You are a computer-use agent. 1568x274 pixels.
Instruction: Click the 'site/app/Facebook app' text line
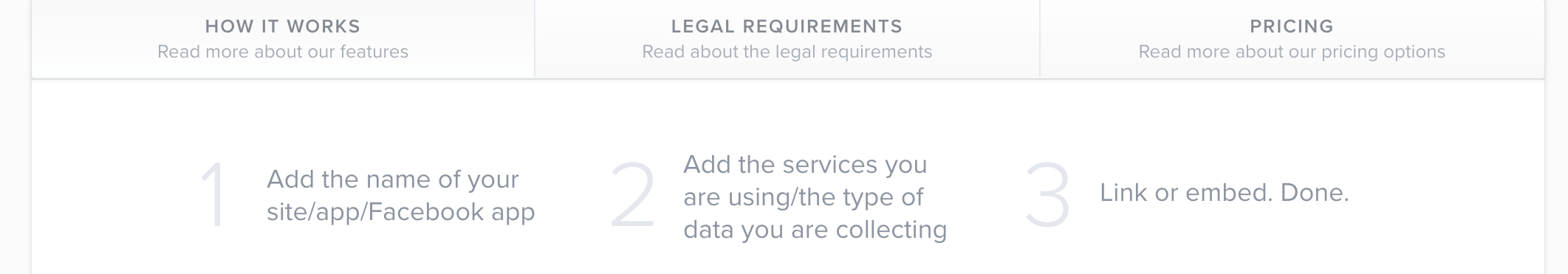(x=401, y=212)
